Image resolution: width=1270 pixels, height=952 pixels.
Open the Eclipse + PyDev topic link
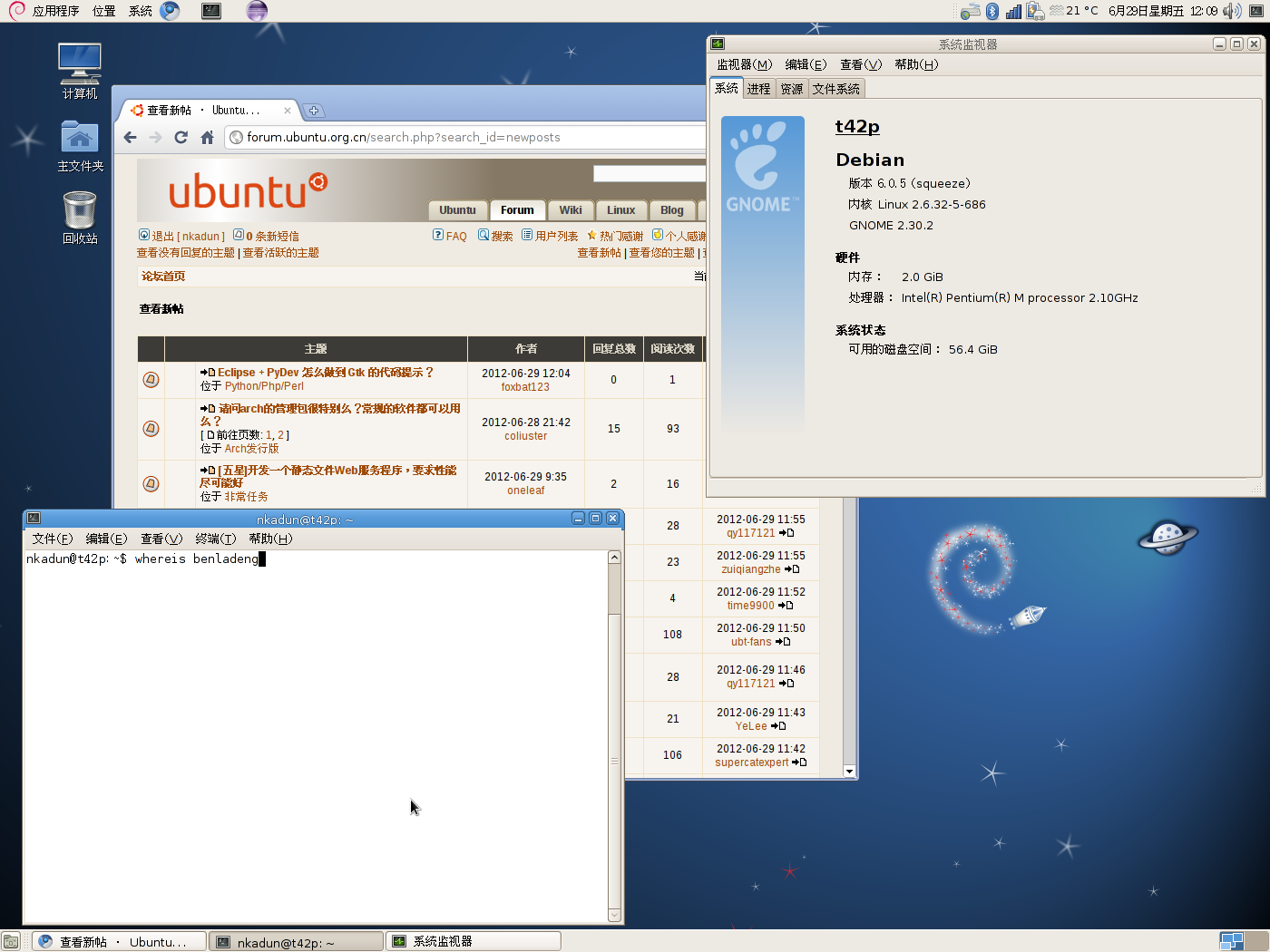326,373
